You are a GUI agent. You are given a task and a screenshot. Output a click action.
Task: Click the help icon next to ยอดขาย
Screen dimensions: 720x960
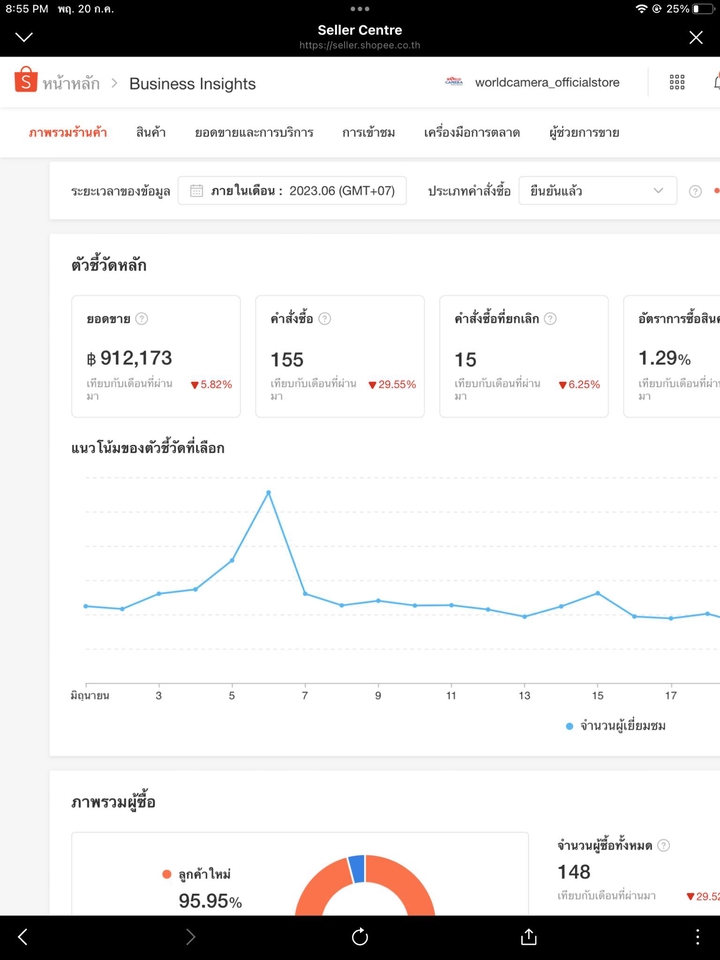pos(141,318)
